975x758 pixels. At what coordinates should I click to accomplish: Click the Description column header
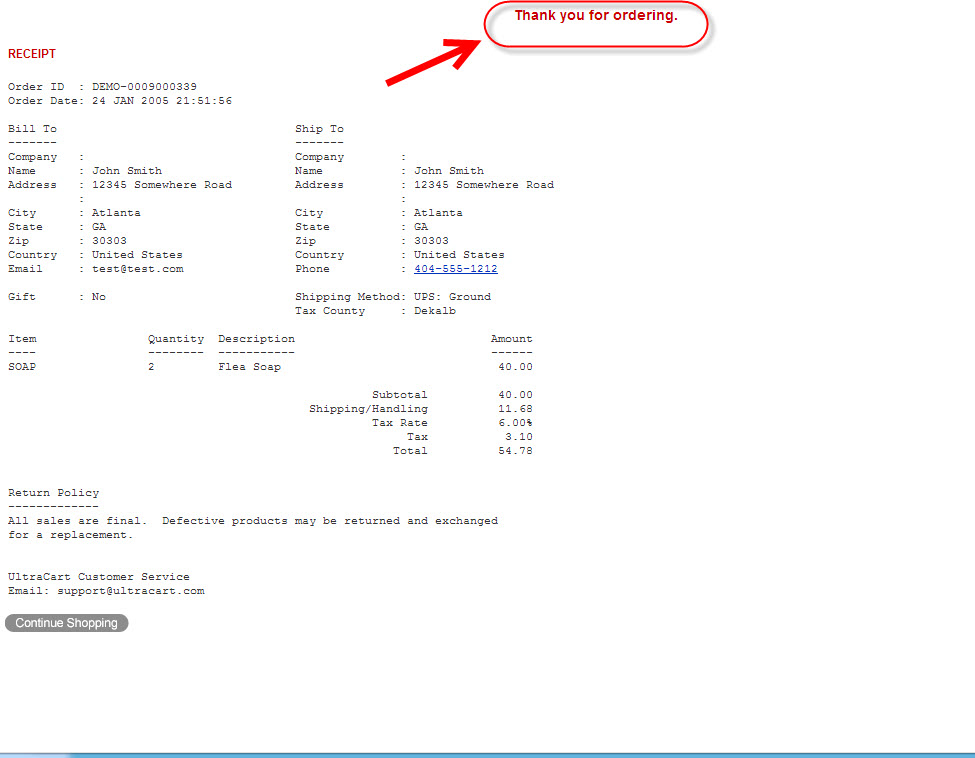pos(256,339)
